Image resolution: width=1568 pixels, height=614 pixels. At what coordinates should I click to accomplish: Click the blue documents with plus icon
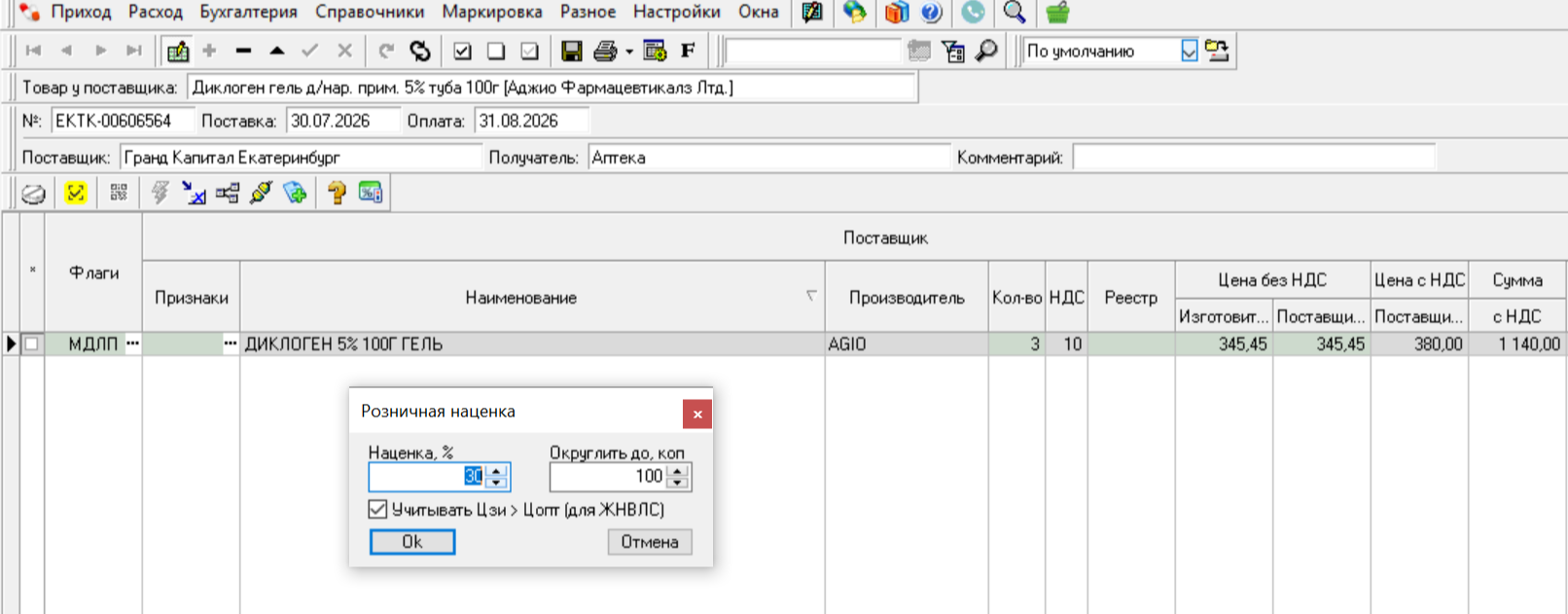coord(295,193)
